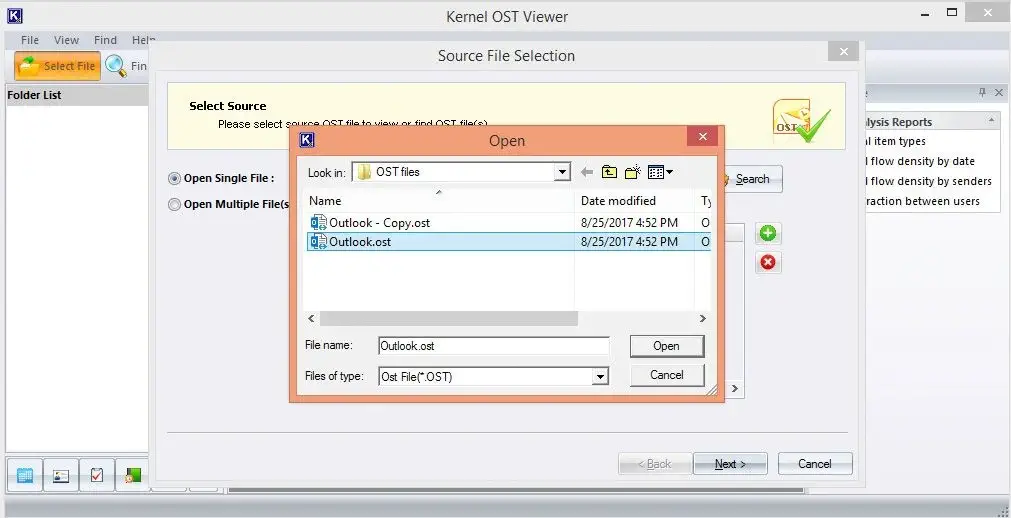This screenshot has width=1011, height=518.
Task: Click interaction between users report
Action: [x=923, y=201]
